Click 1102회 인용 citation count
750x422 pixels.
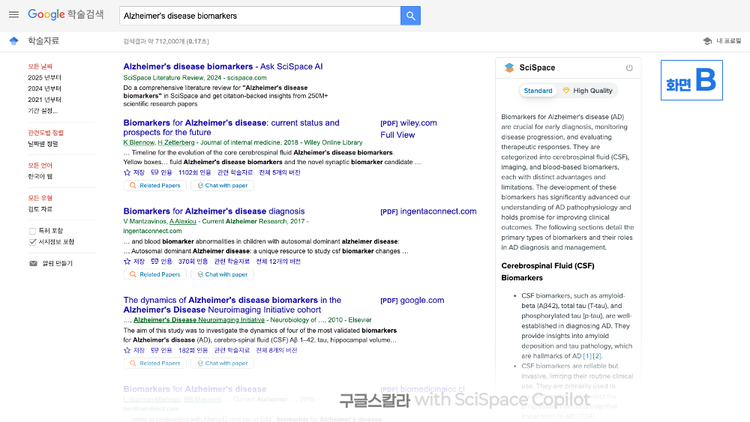point(195,172)
